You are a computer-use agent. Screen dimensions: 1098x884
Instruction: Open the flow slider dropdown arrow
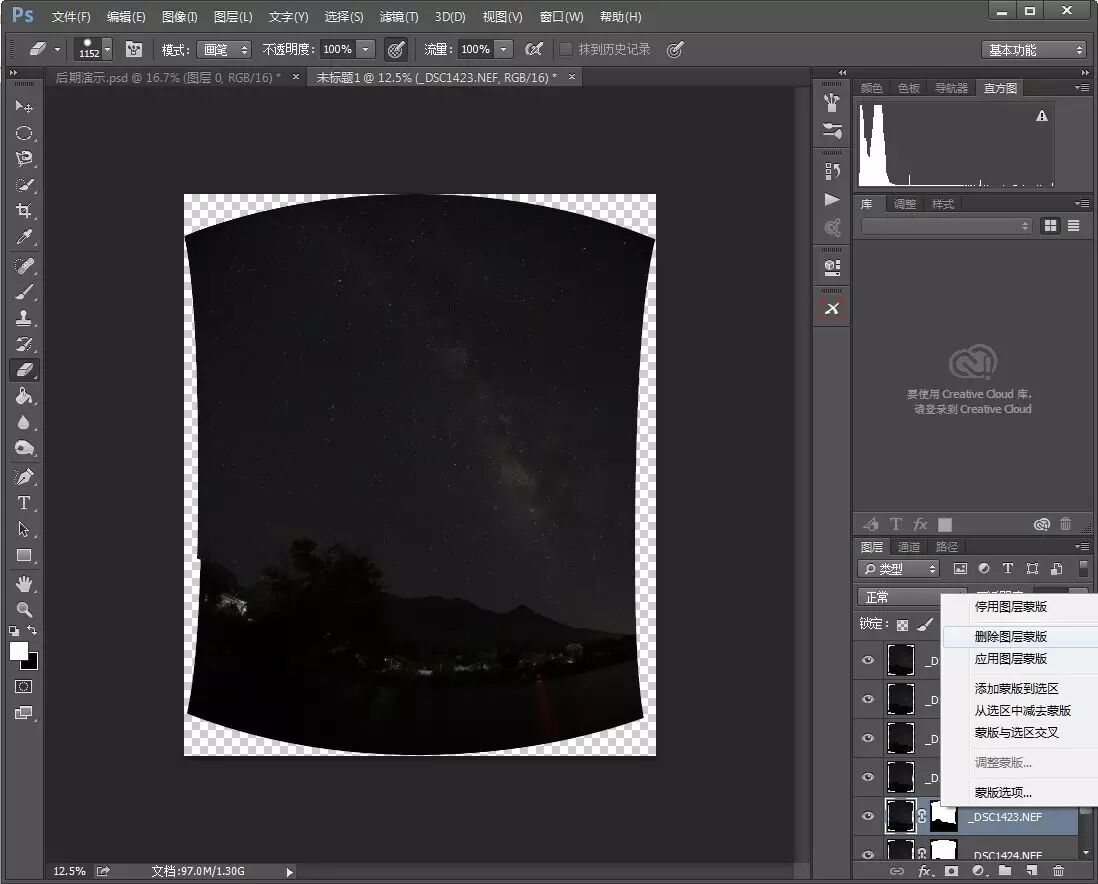[x=503, y=49]
